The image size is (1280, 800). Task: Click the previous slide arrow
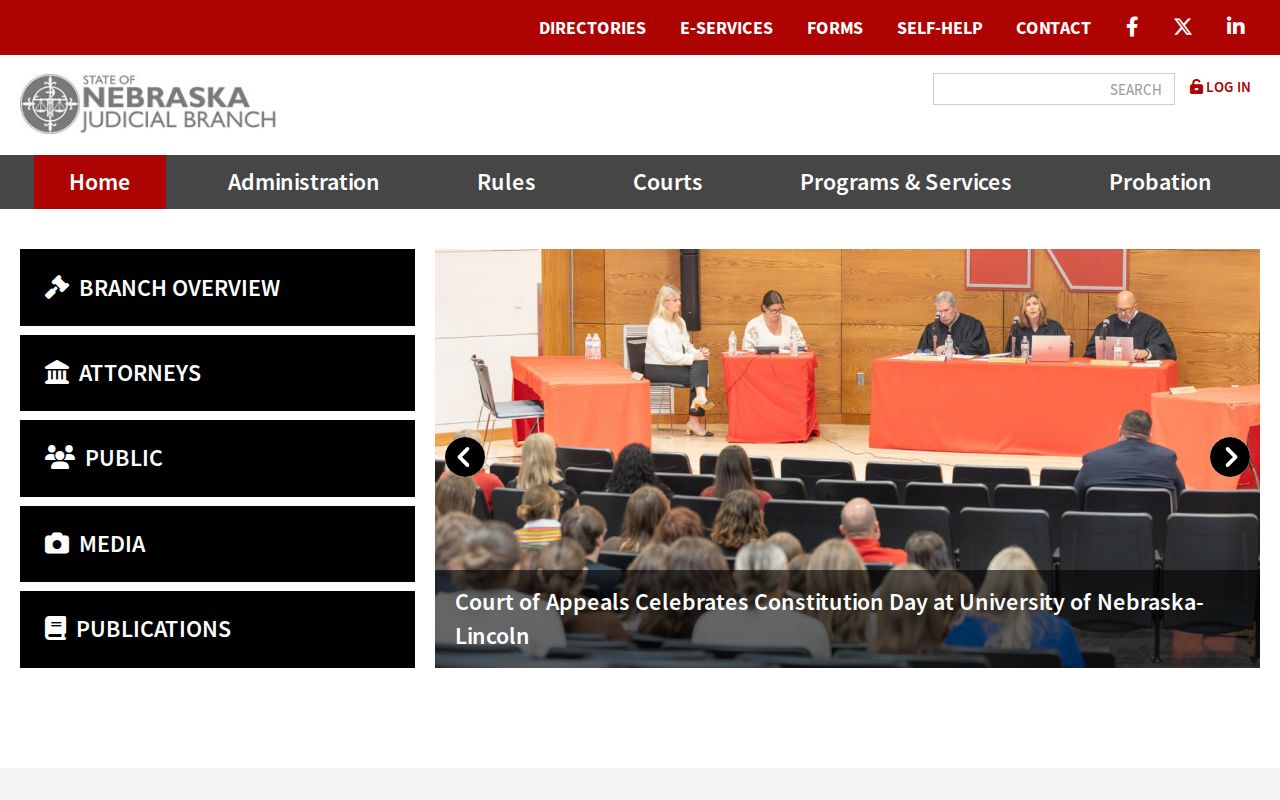pyautogui.click(x=465, y=457)
